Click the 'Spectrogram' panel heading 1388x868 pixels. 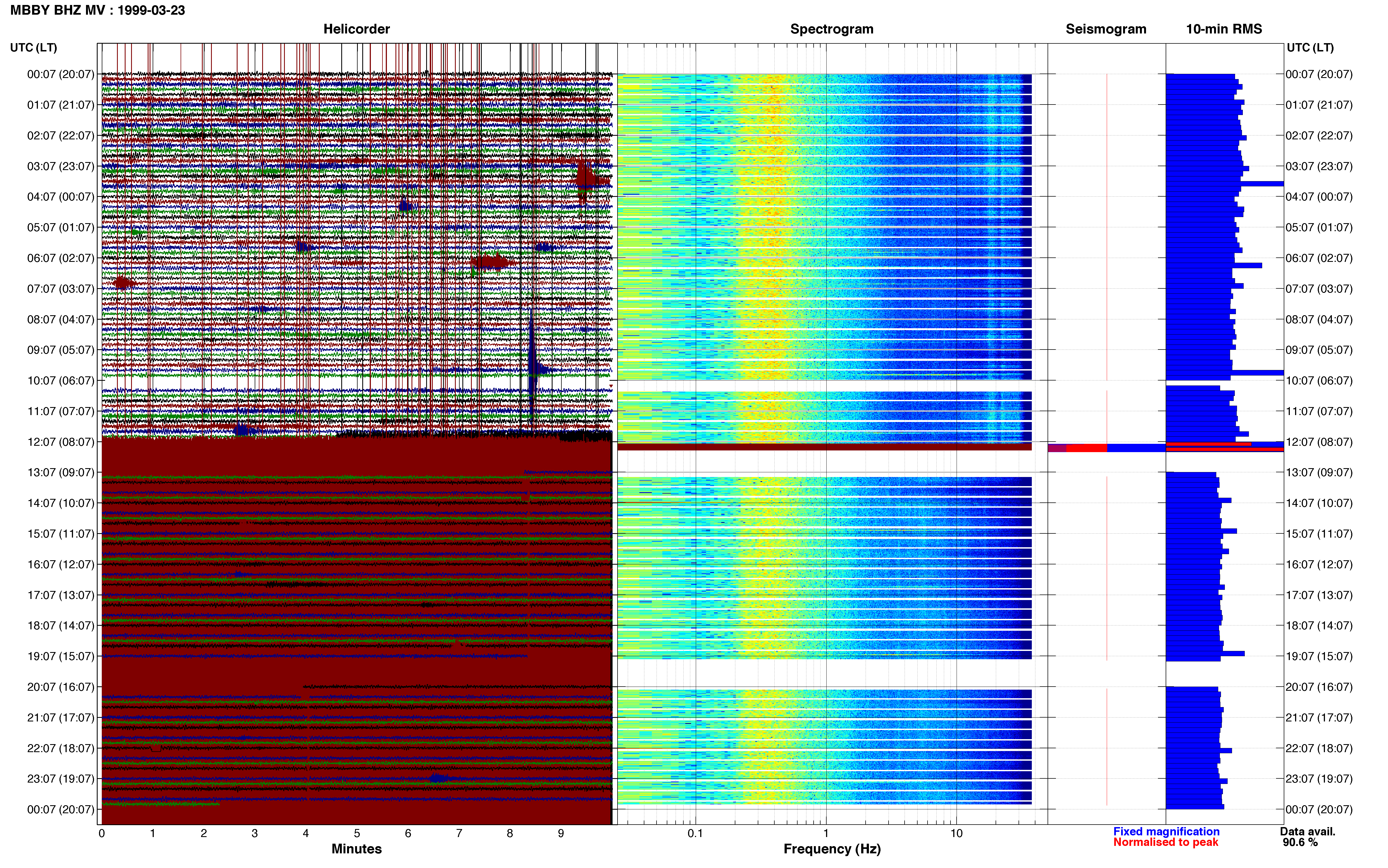click(832, 29)
